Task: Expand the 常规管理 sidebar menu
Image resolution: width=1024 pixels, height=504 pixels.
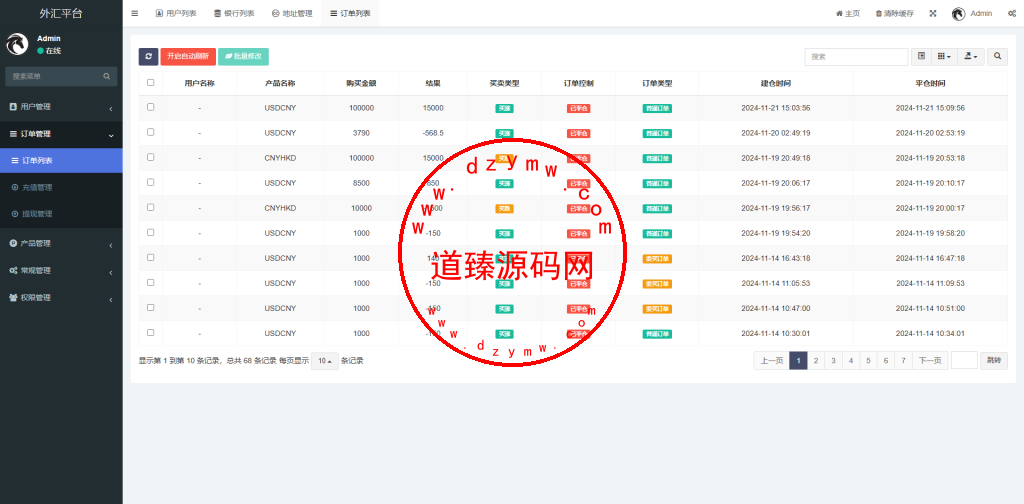Action: (x=61, y=270)
